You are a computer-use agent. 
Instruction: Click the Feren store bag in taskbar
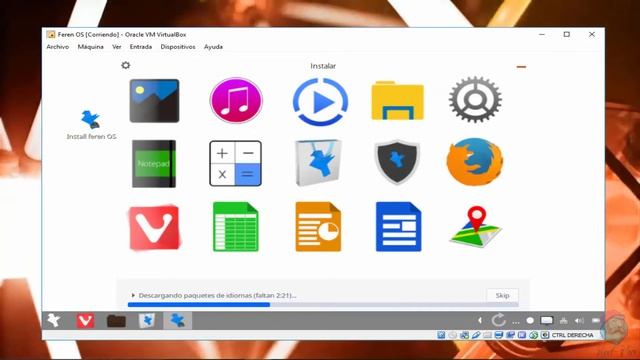pyautogui.click(x=147, y=321)
